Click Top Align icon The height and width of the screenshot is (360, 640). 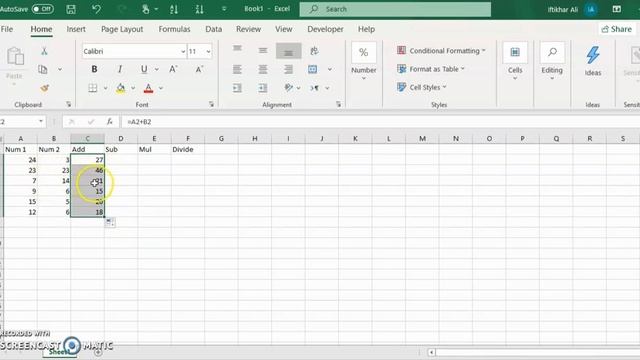tap(237, 50)
